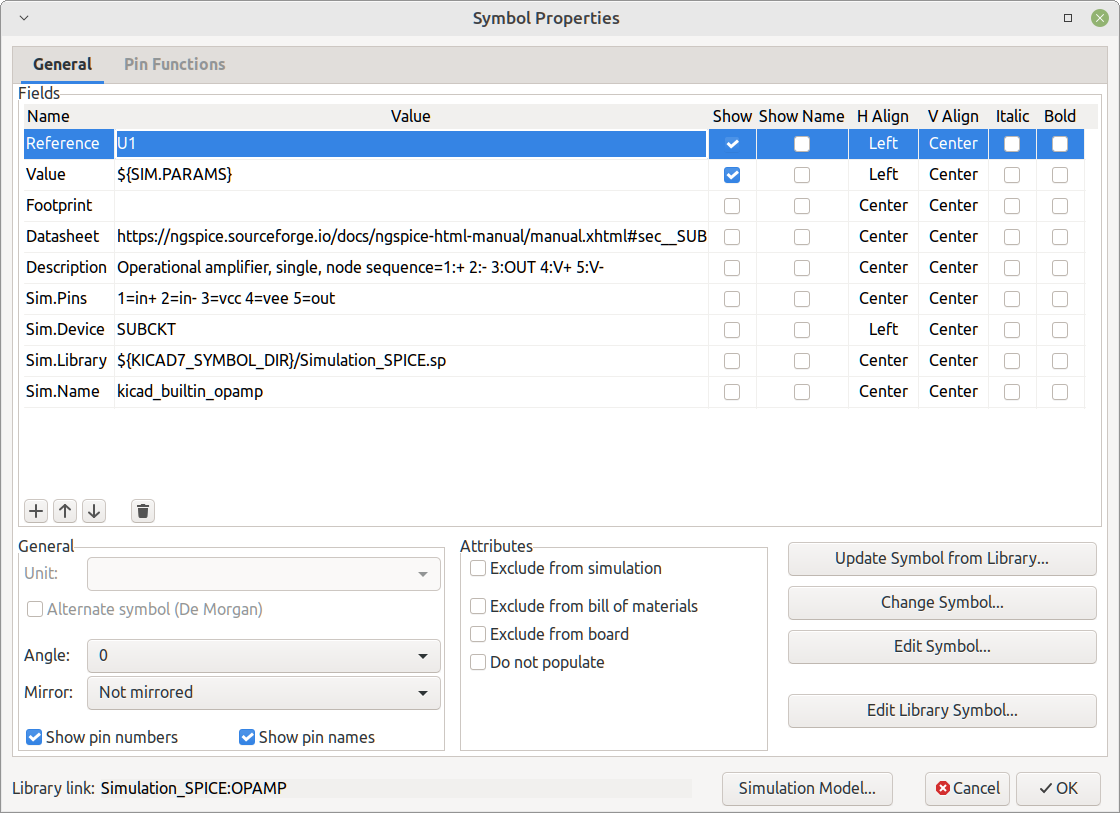The width and height of the screenshot is (1120, 813).
Task: Switch to Pin Functions tab
Action: (x=174, y=64)
